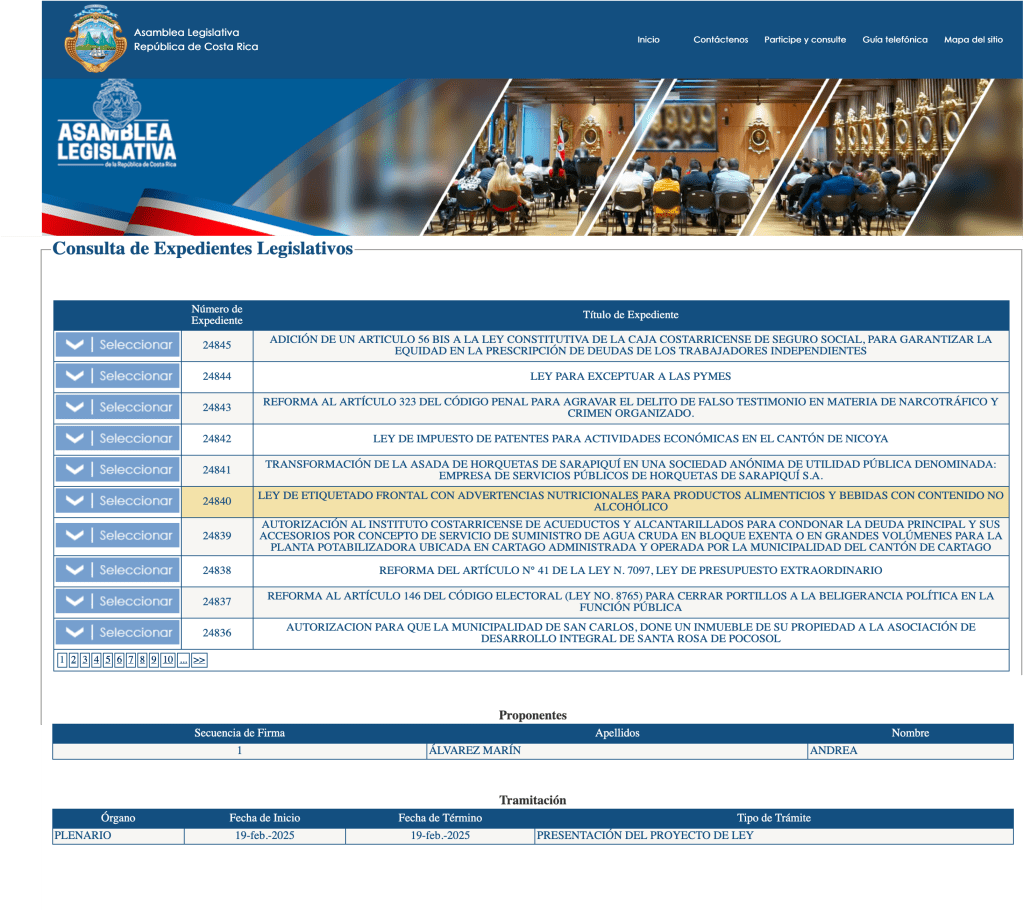Click the chevron icon for expediente 24843
The width and height of the screenshot is (1024, 910).
[x=74, y=407]
